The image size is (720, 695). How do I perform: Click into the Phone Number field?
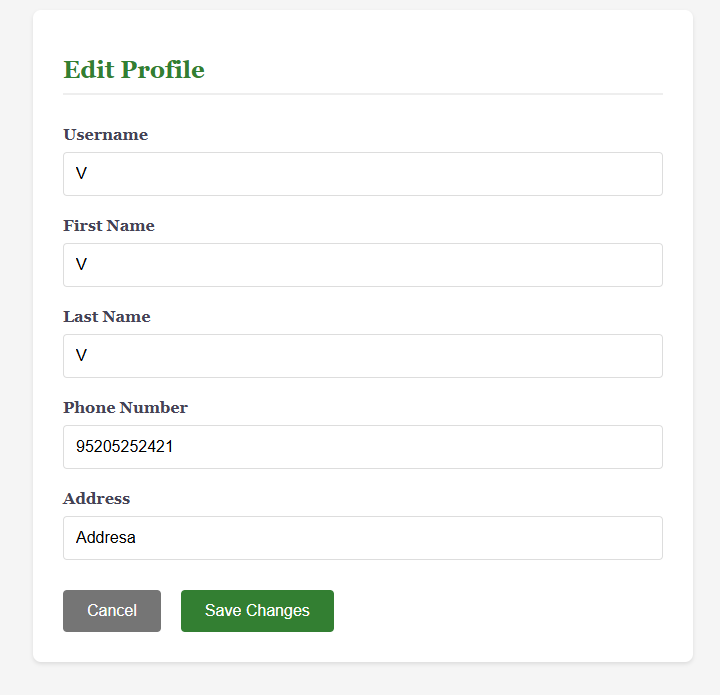362,447
